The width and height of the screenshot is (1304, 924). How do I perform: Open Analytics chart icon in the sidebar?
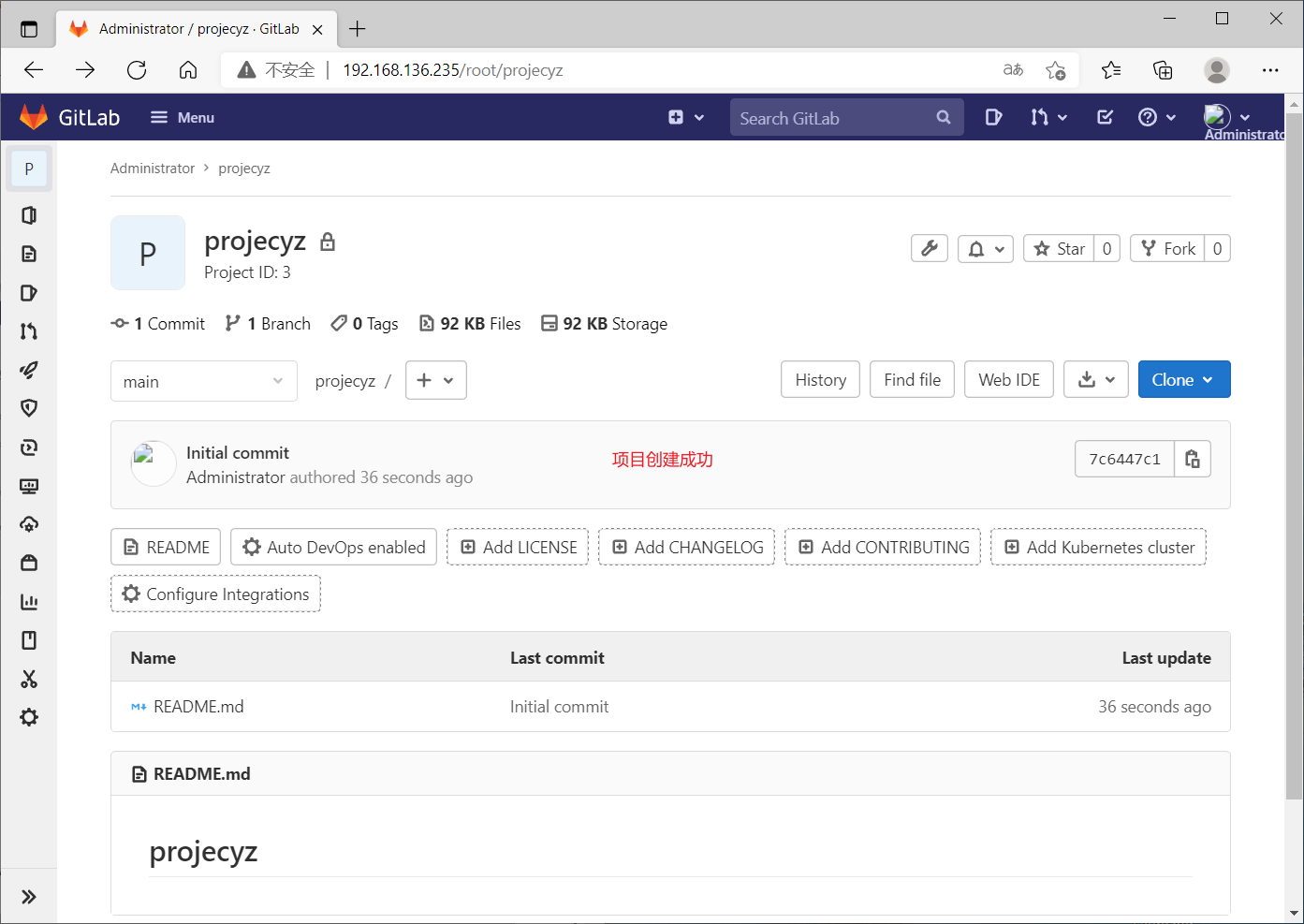(29, 602)
